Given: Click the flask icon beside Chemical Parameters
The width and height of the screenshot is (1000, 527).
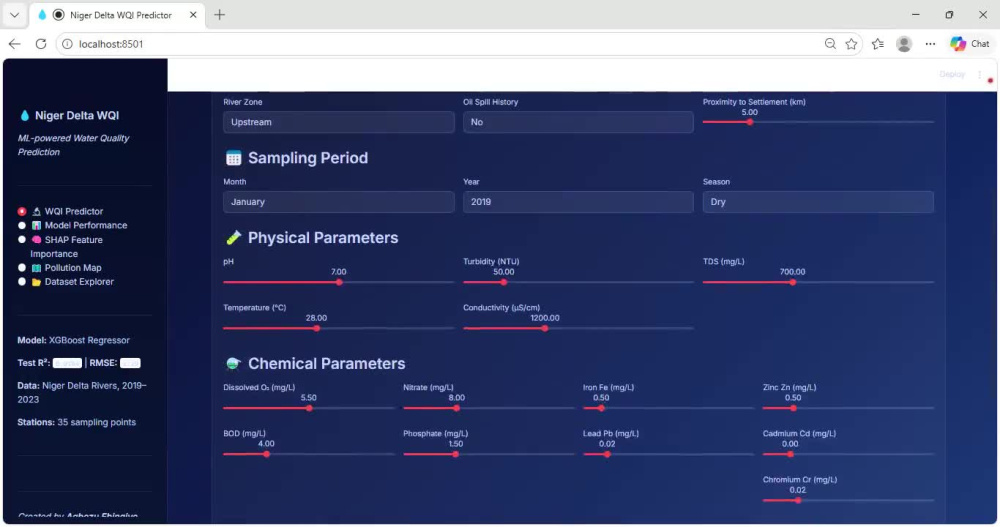Looking at the screenshot, I should point(233,364).
